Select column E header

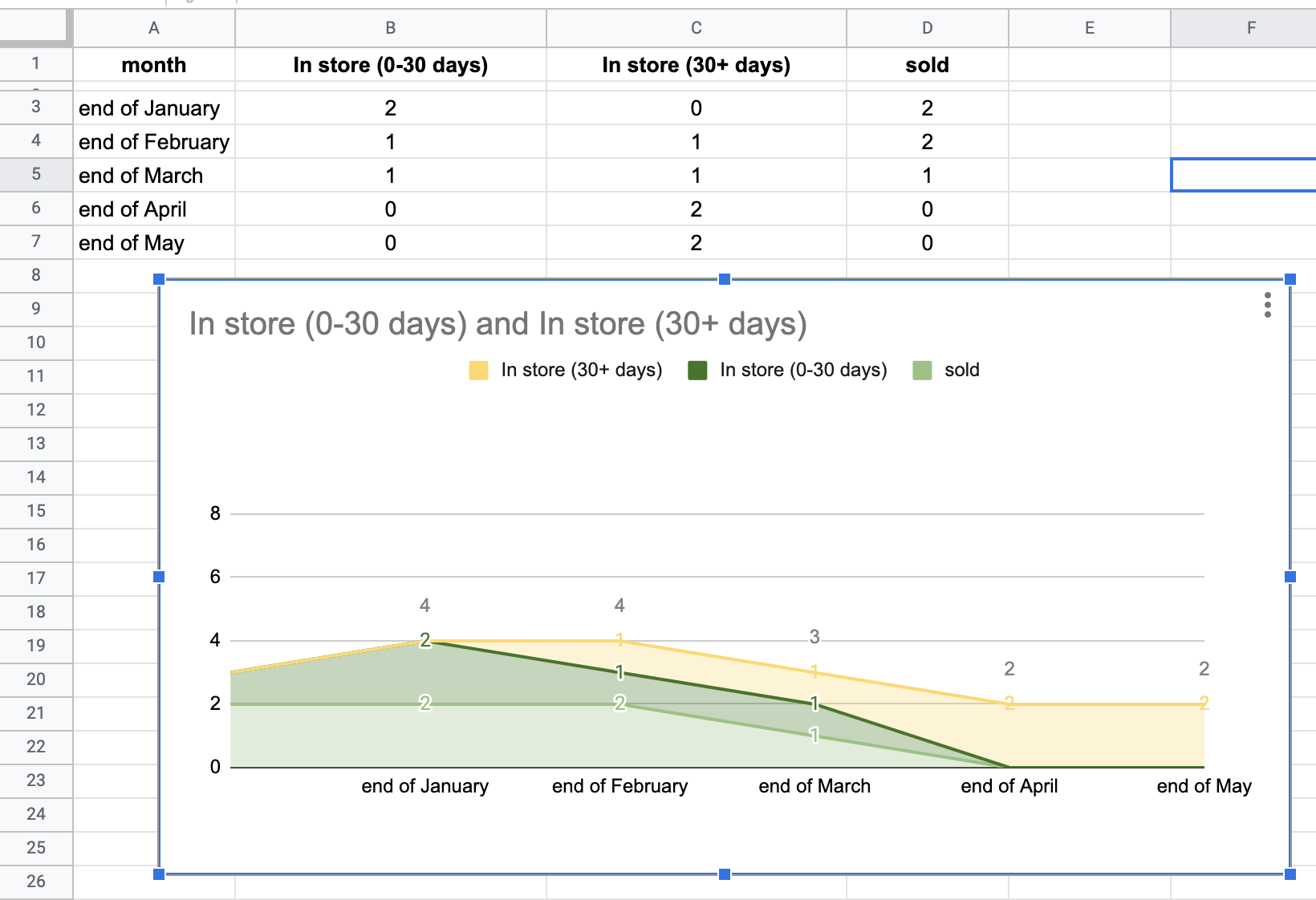point(1090,28)
